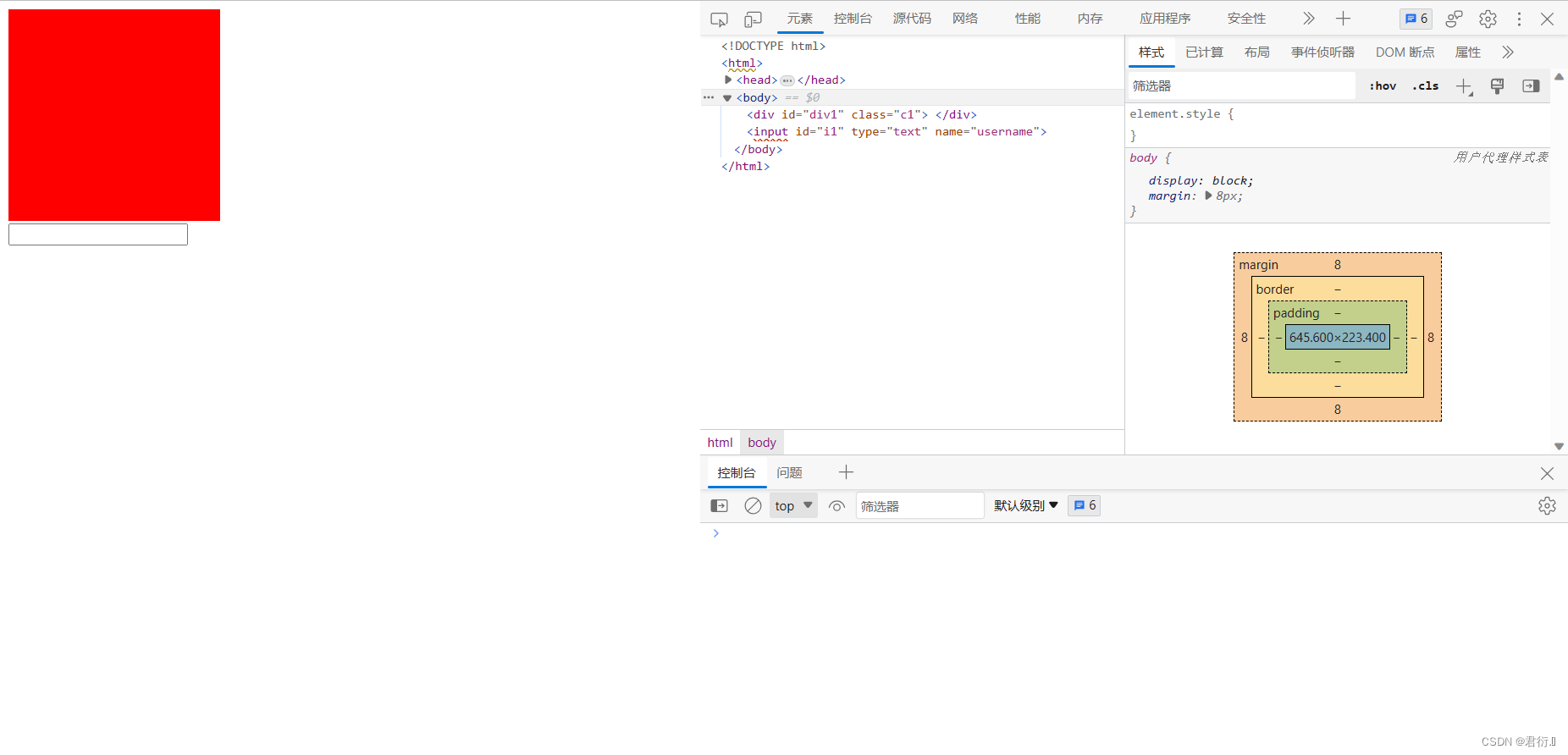The image size is (1568, 755).
Task: Click the display: block property
Action: (1201, 180)
